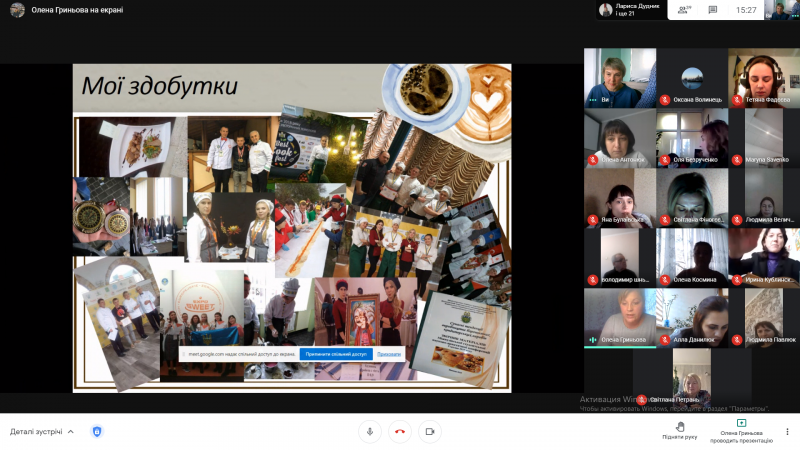This screenshot has height=450, width=800.
Task: Select Людмила Велич participant tile
Action: [764, 198]
